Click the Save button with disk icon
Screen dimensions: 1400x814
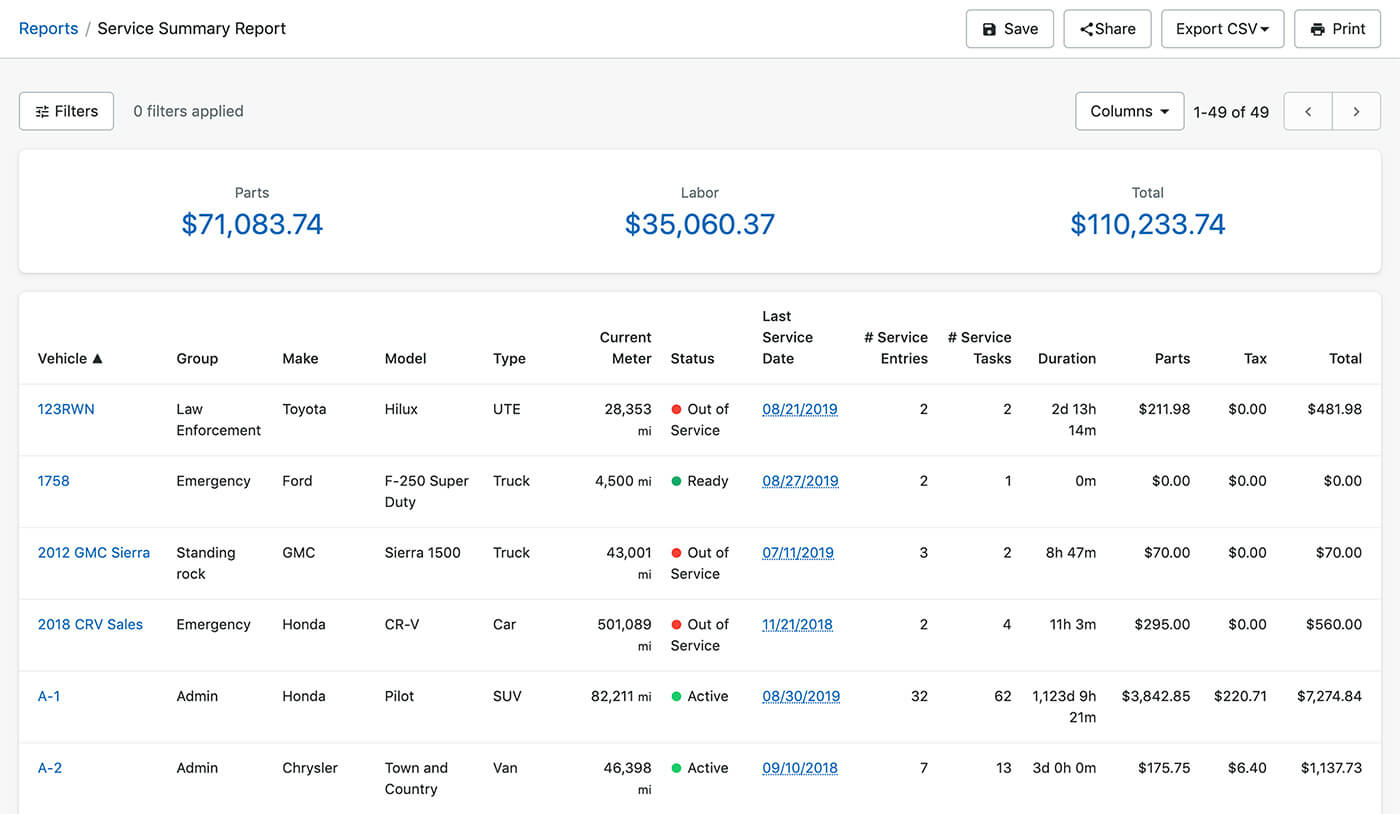tap(1009, 29)
